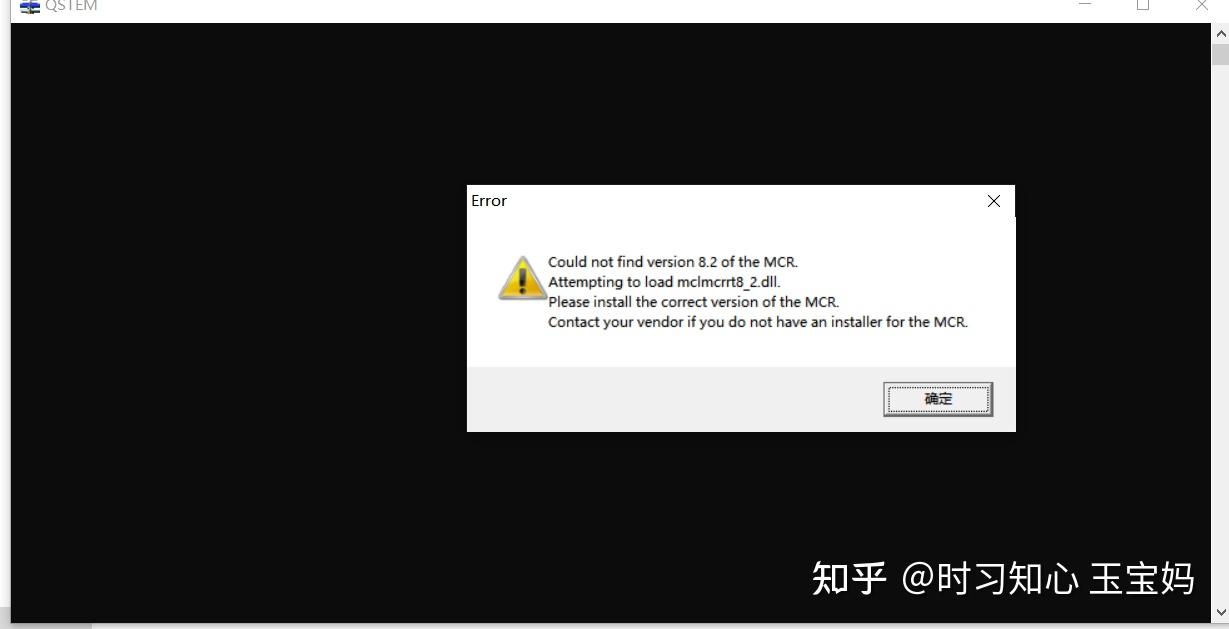Click the "Please install the correct version" line

pos(693,302)
